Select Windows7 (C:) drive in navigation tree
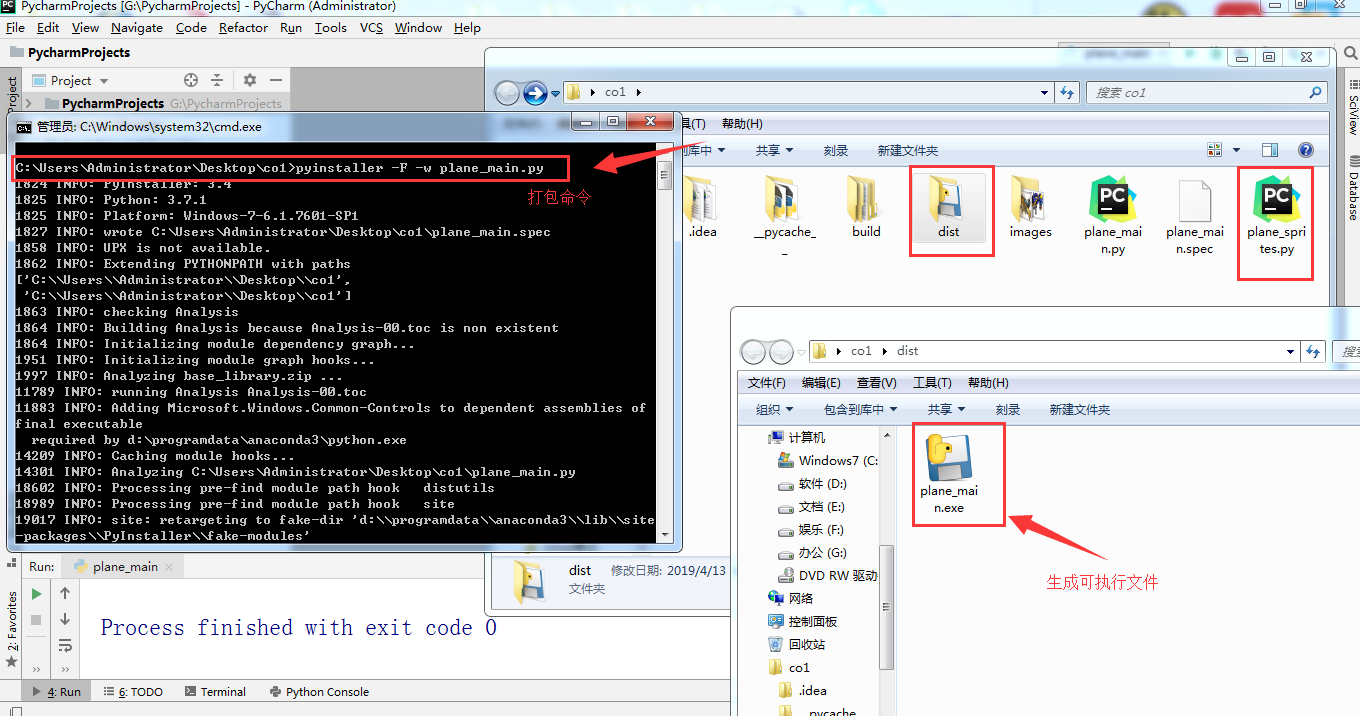1360x716 pixels. (x=827, y=460)
